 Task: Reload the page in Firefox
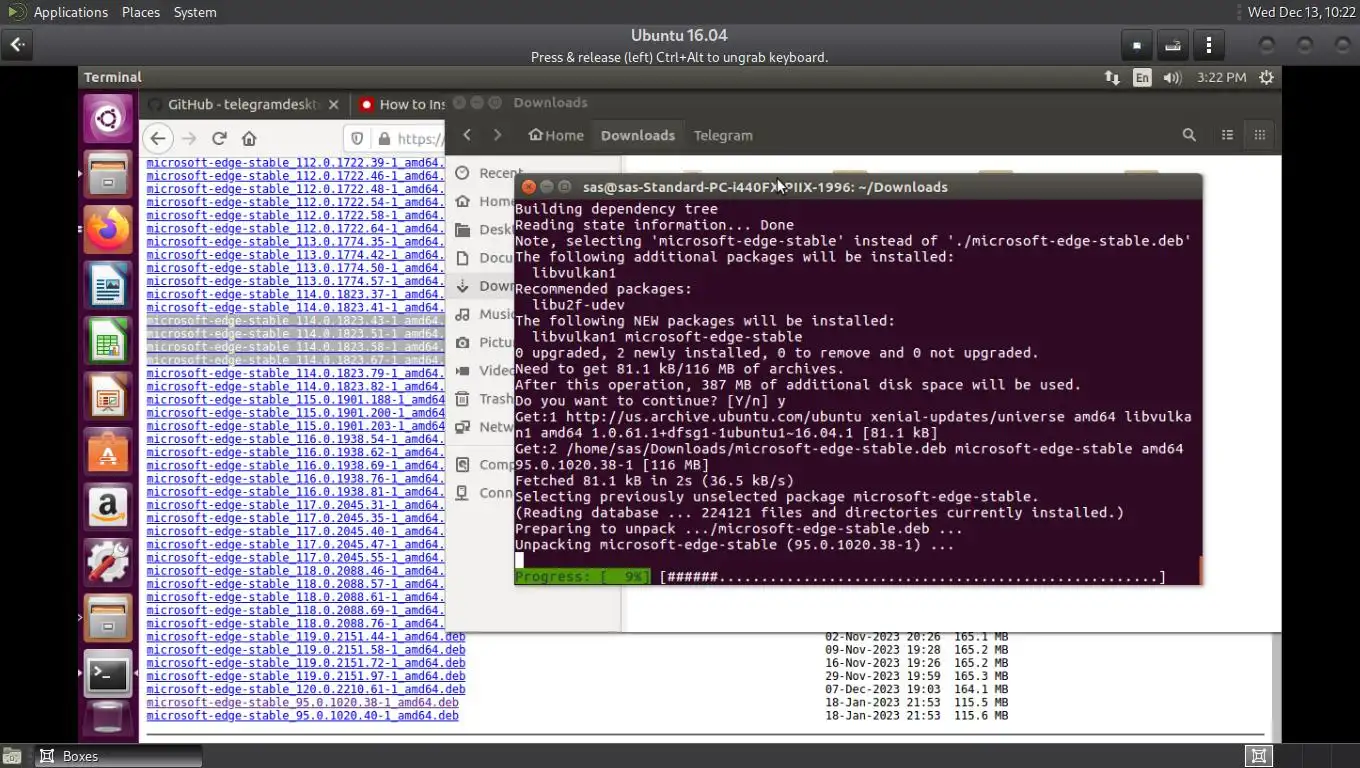point(219,138)
